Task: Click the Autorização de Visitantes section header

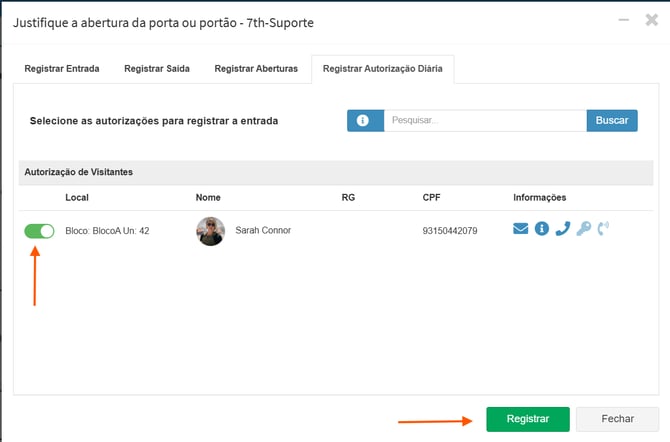Action: [x=78, y=172]
